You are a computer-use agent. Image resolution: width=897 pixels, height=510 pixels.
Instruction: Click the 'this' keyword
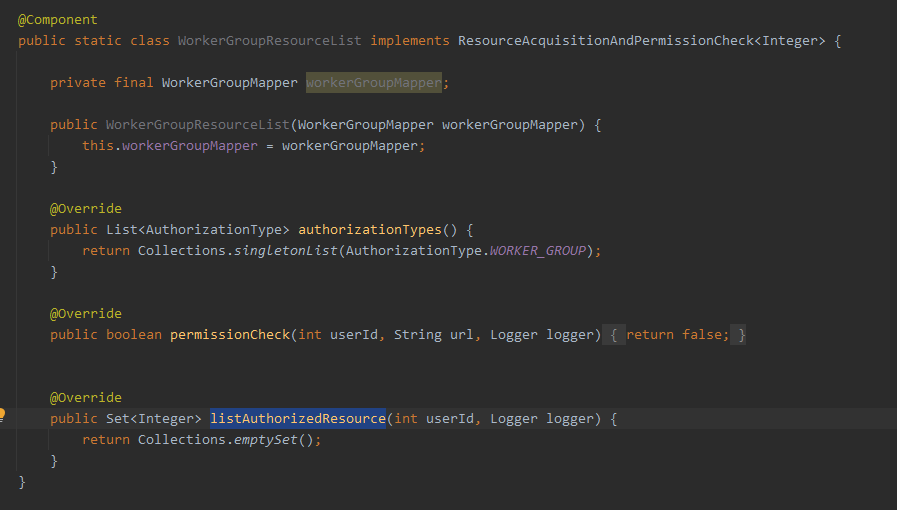(x=98, y=146)
